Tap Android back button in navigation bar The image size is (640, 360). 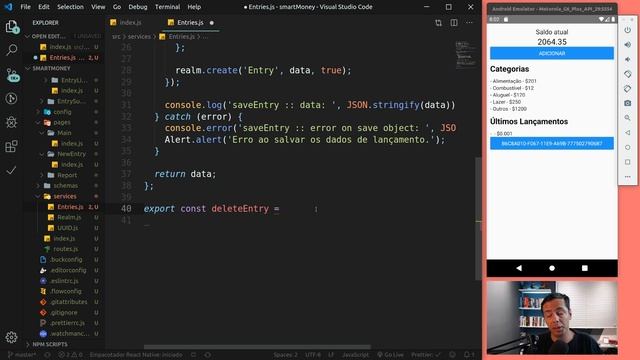tap(519, 268)
